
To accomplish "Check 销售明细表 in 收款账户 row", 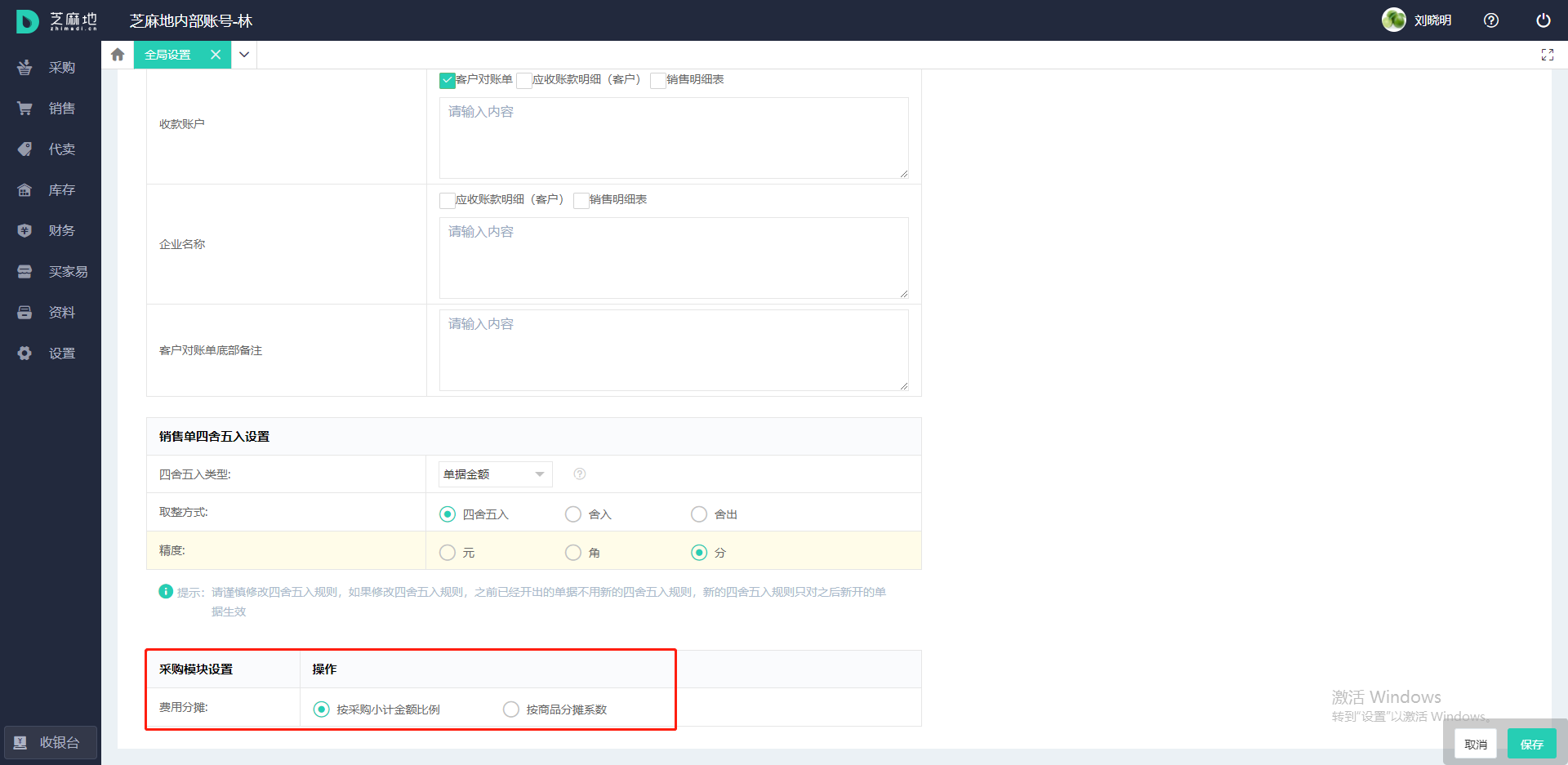I will click(658, 80).
